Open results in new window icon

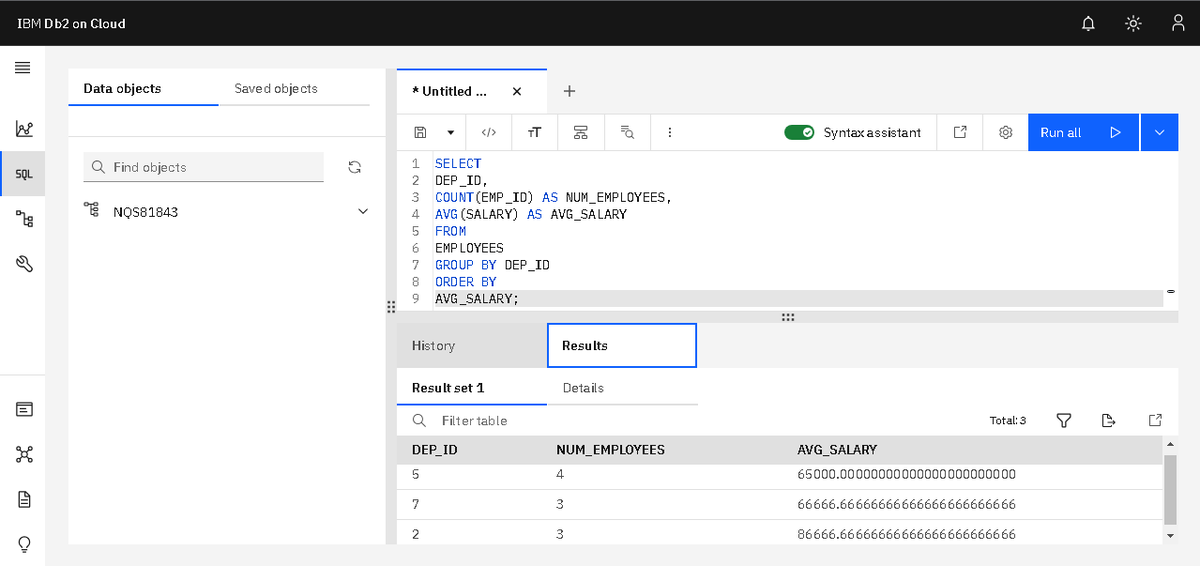1155,421
